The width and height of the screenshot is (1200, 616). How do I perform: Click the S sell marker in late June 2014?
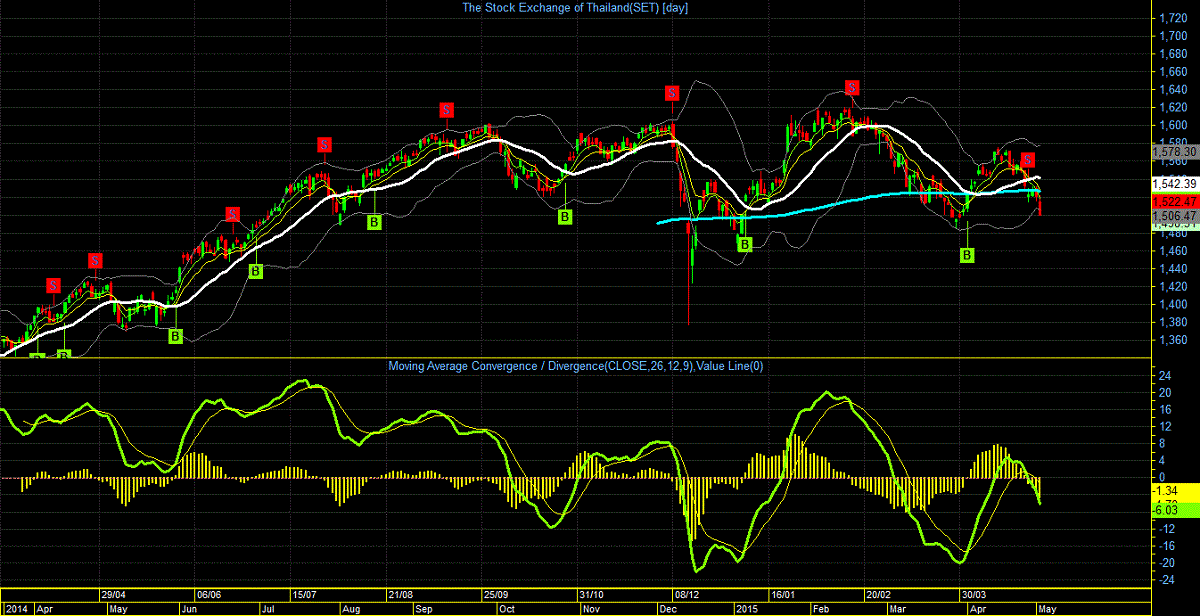pos(232,214)
